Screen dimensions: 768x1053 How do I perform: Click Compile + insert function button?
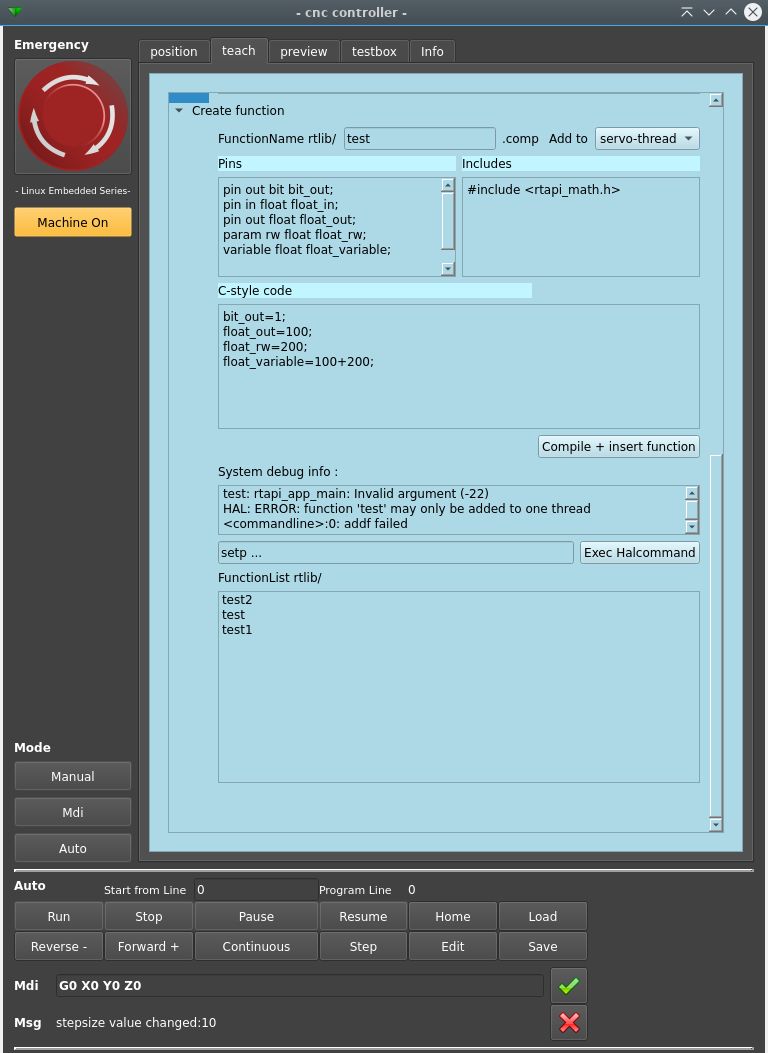pyautogui.click(x=618, y=447)
